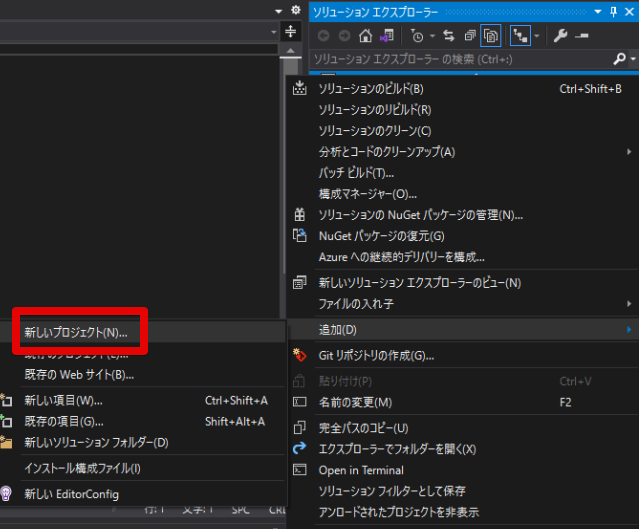This screenshot has width=639, height=529.
Task: Expand 分析とコードのクリーンアップ(A) submenu
Action: point(462,152)
